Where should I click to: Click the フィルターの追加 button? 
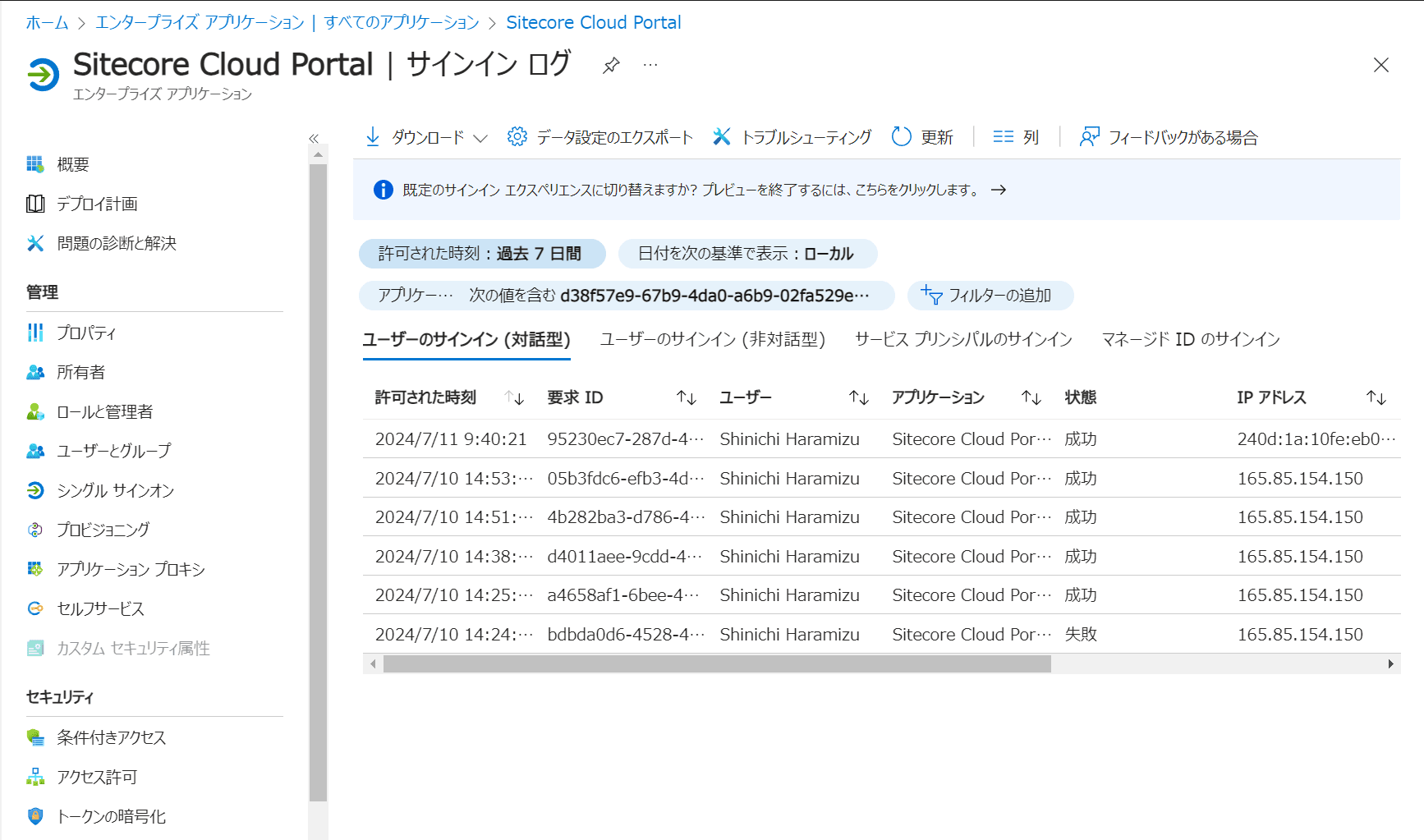[990, 296]
